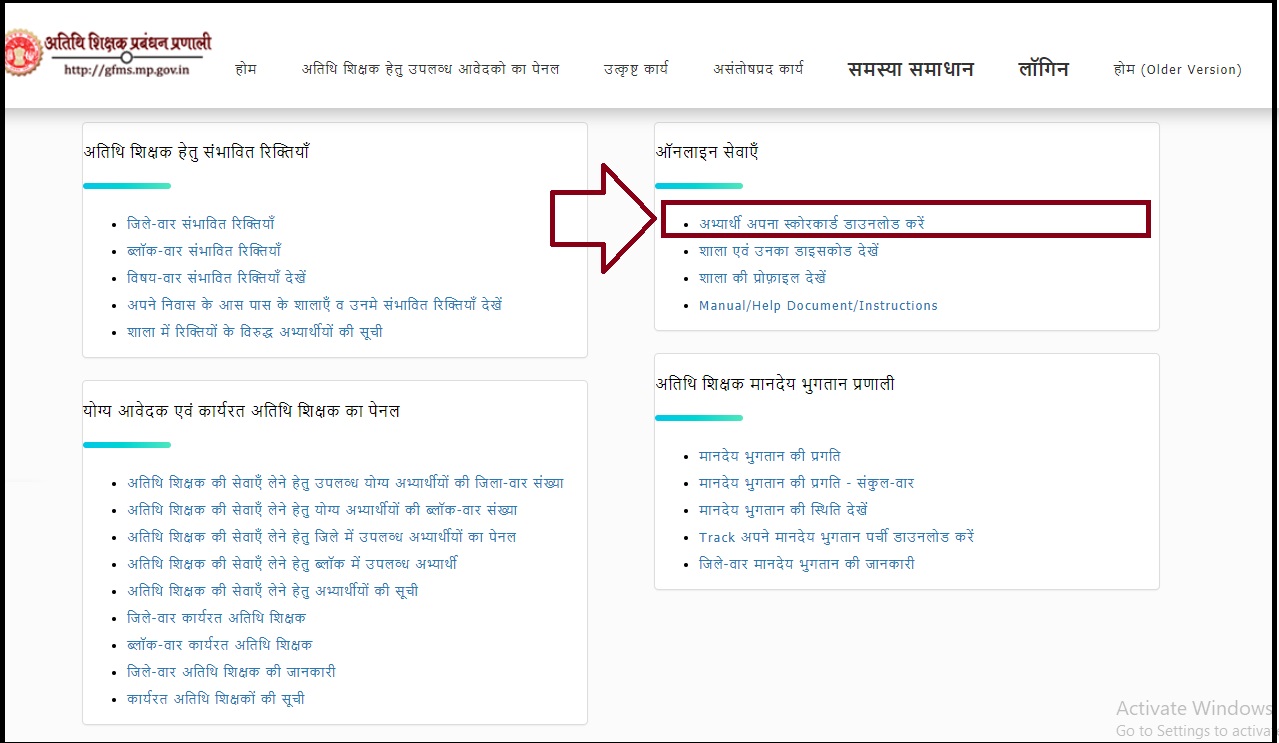Click the GFMS emblem logo in header
Image resolution: width=1279 pixels, height=743 pixels.
tap(20, 52)
